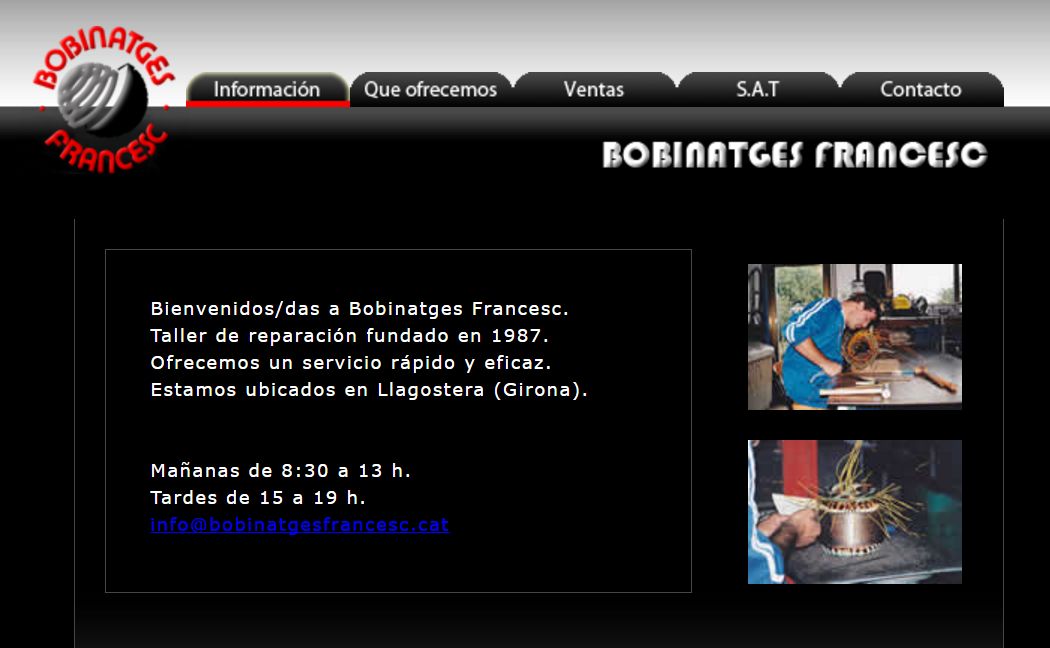Click the 'Tardes de 15 a 19 h.' line
This screenshot has width=1050, height=648.
coord(258,498)
